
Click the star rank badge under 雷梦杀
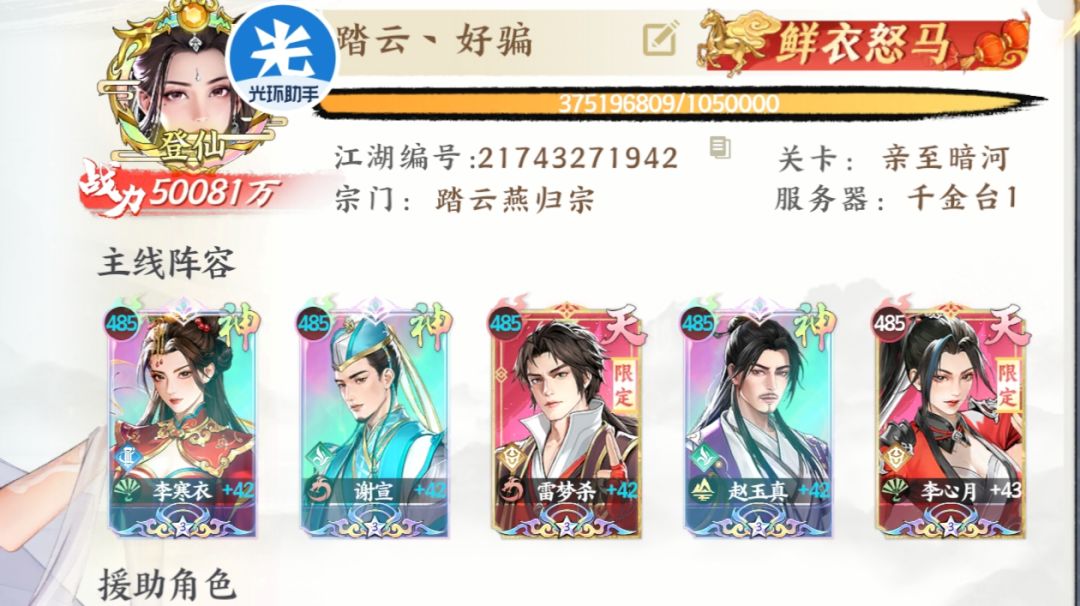[566, 528]
